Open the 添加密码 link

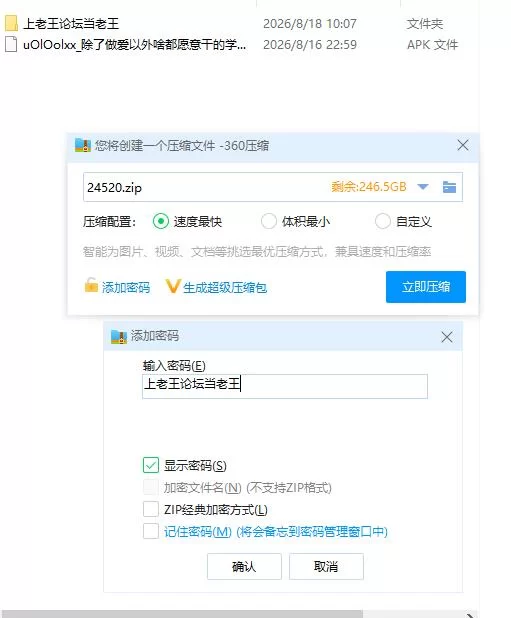[126, 287]
